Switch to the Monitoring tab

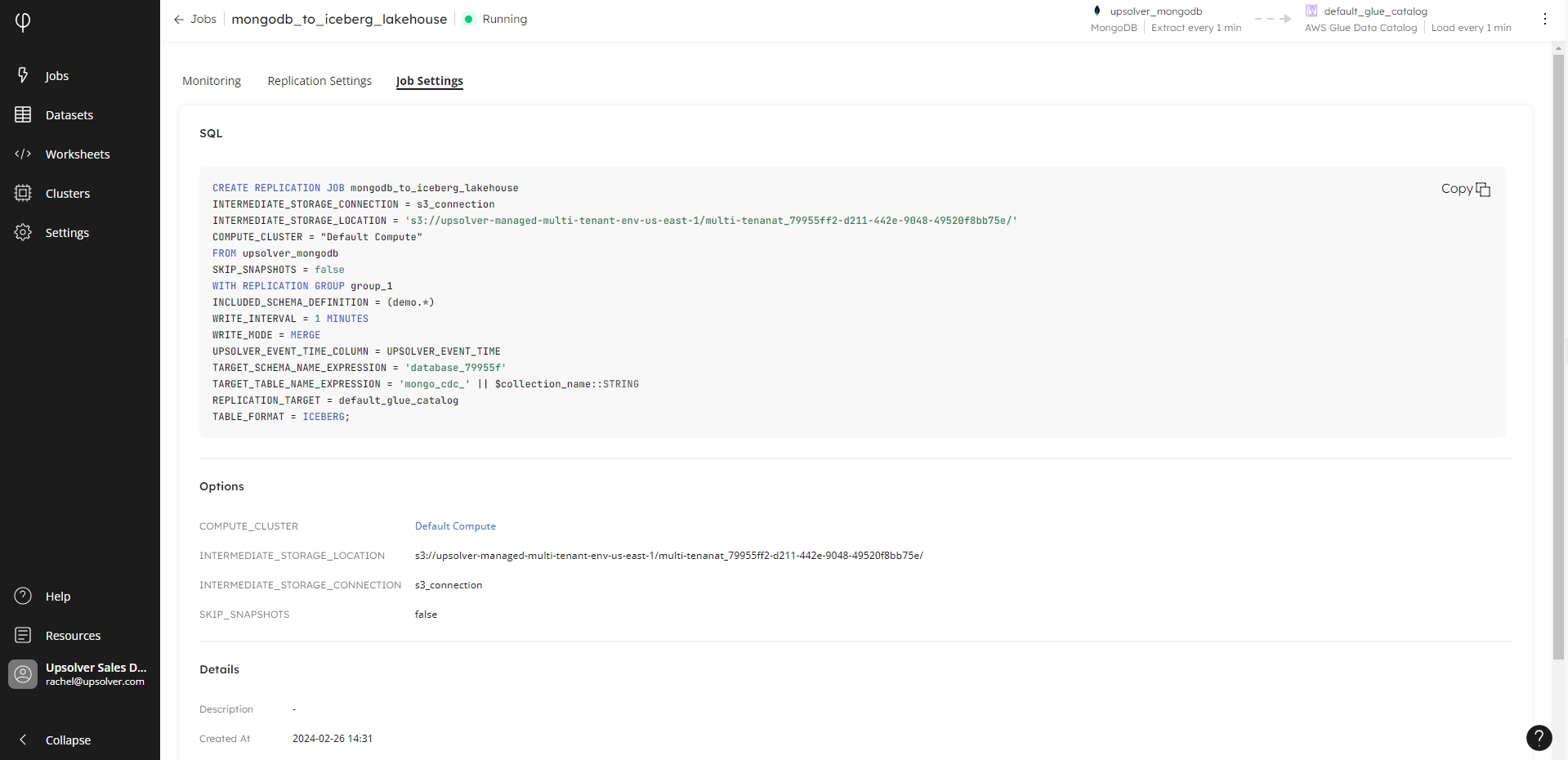[212, 81]
